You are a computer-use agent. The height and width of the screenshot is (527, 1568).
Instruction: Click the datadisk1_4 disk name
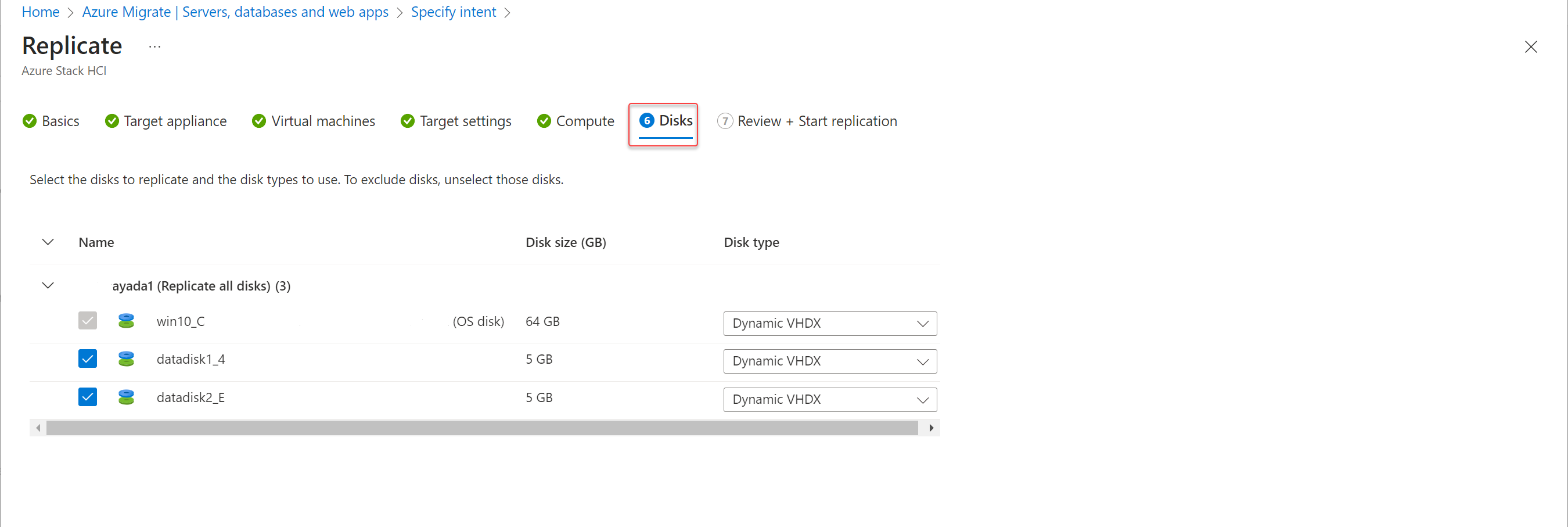(x=190, y=359)
